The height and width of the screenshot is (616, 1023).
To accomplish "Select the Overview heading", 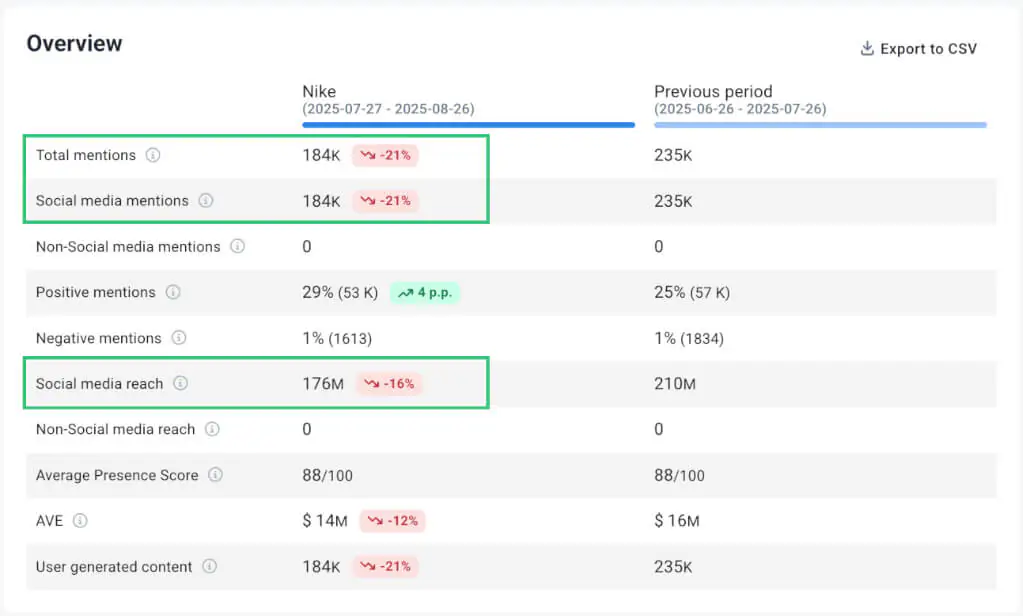I will (x=74, y=44).
